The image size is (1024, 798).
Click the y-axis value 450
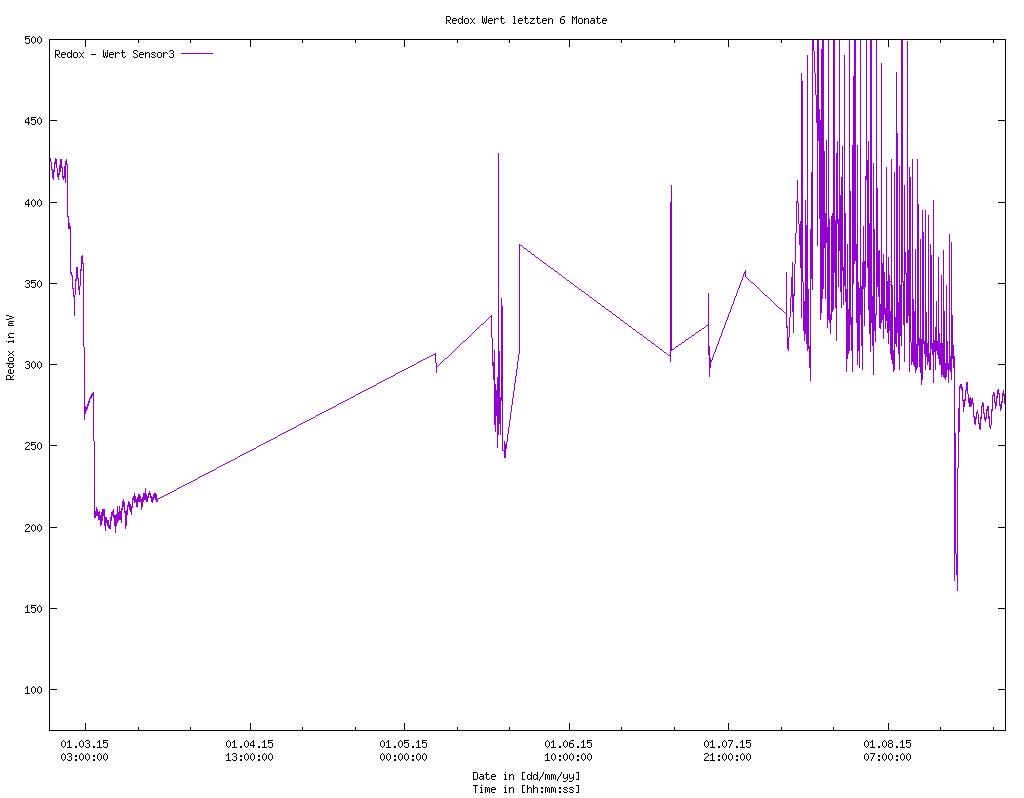33,121
